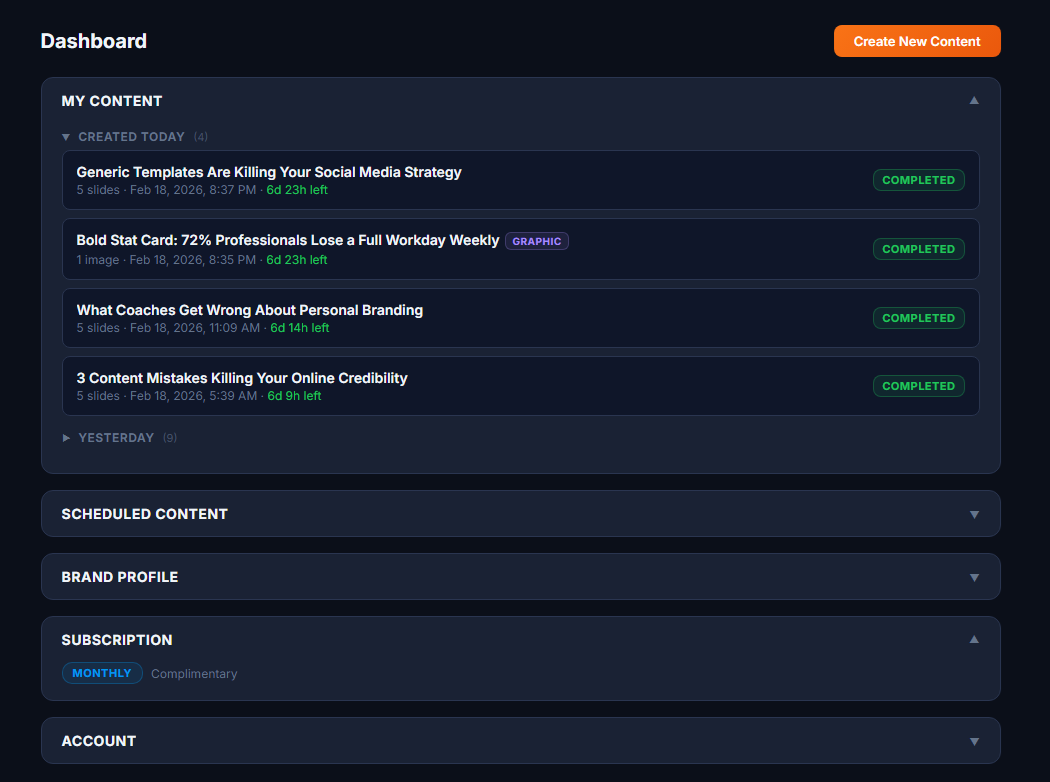This screenshot has height=782, width=1050.
Task: Click the Complimentary subscription label
Action: click(x=194, y=673)
